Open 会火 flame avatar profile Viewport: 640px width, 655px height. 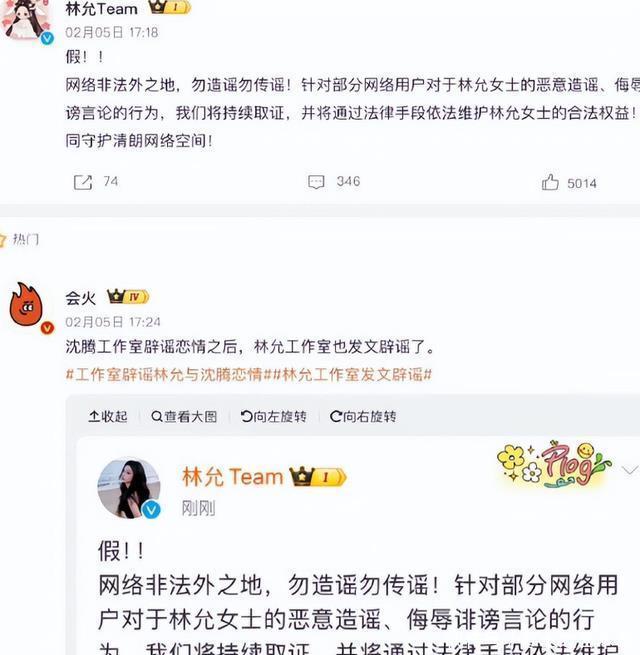[x=27, y=305]
